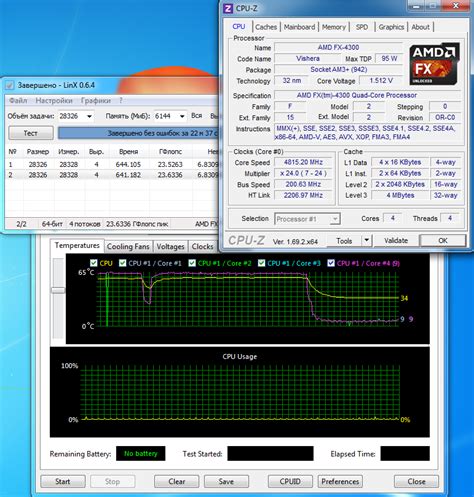Click the 23.6336 ГФлопс пик status entry
The image size is (474, 497).
137,224
